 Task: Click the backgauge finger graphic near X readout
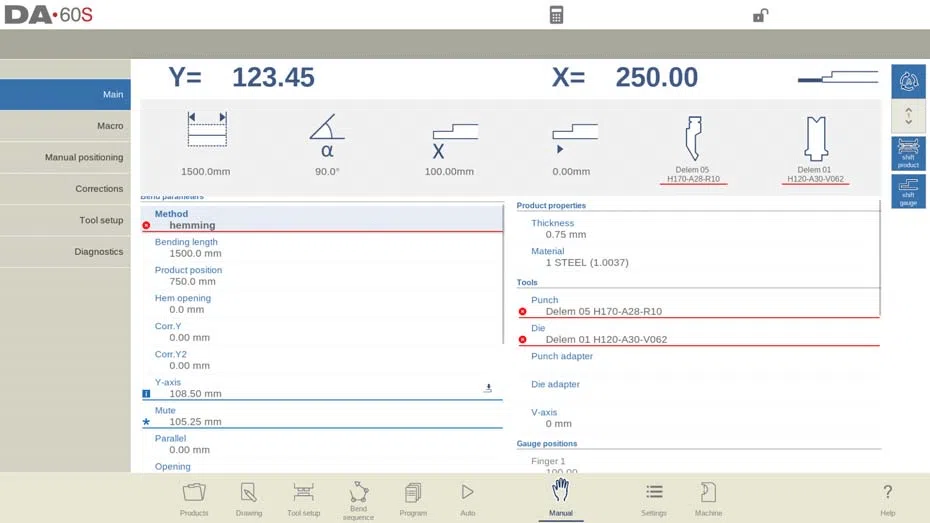pos(837,77)
